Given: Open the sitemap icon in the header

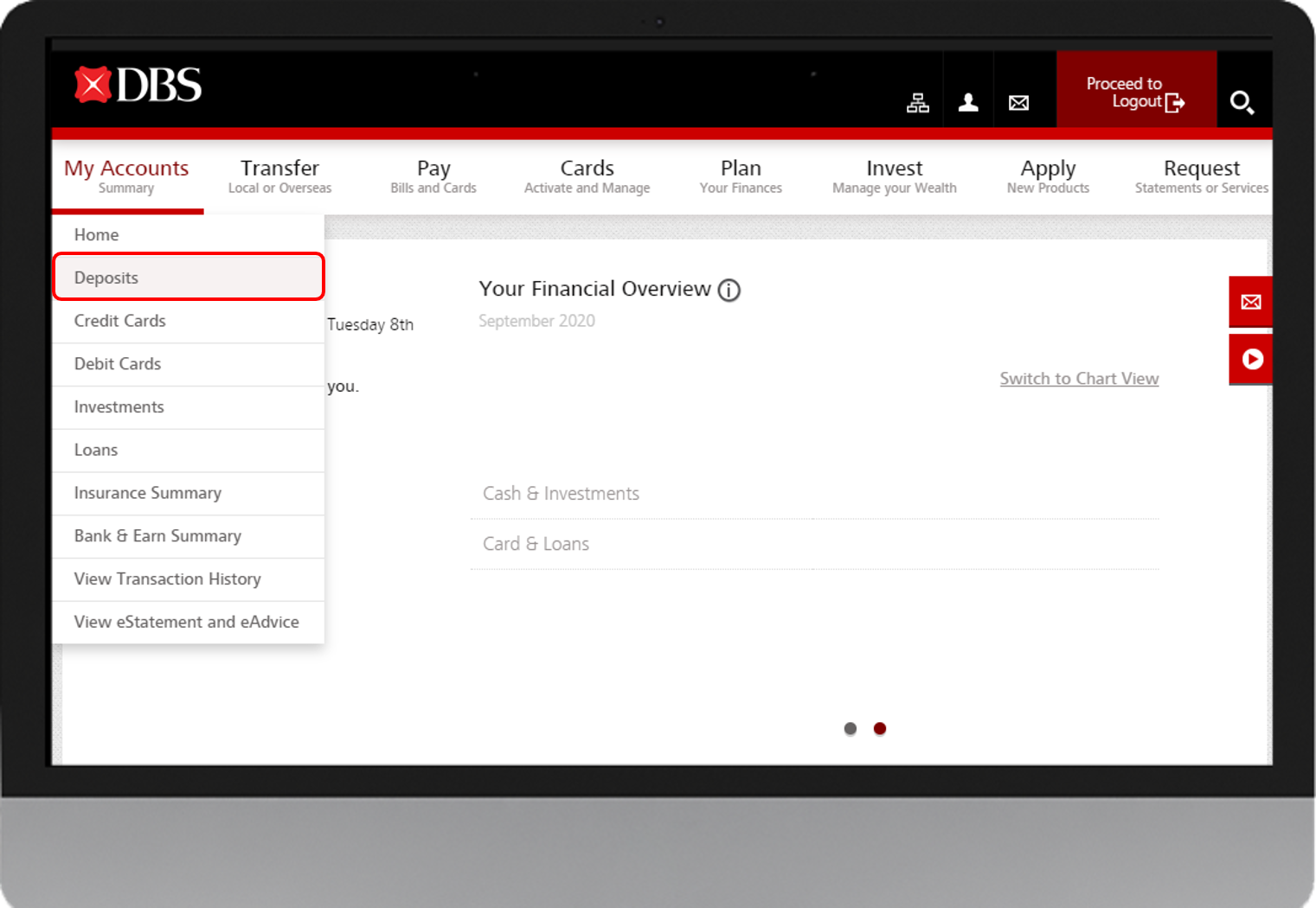Looking at the screenshot, I should [917, 102].
